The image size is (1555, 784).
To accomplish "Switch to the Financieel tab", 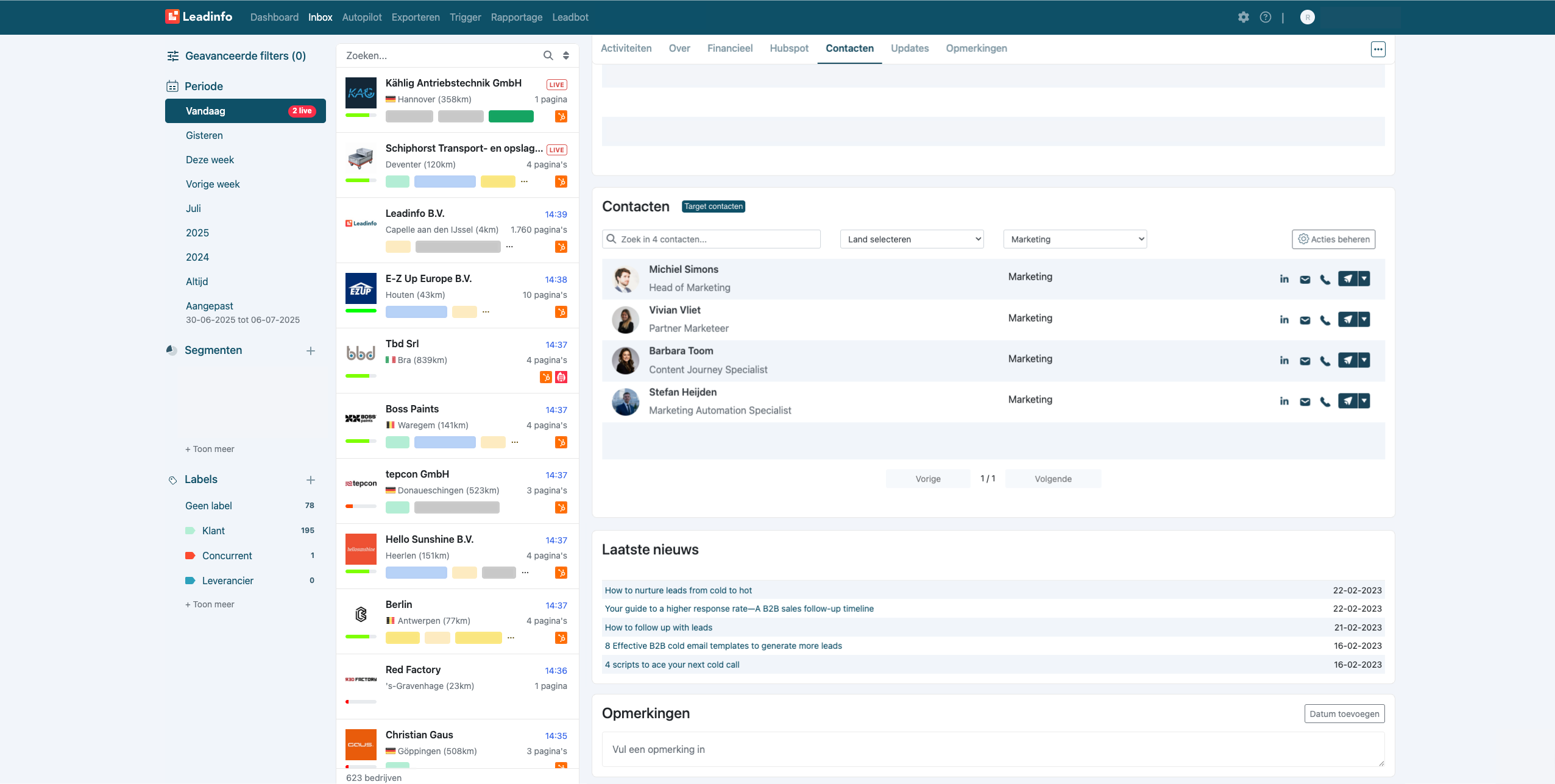I will (x=729, y=48).
